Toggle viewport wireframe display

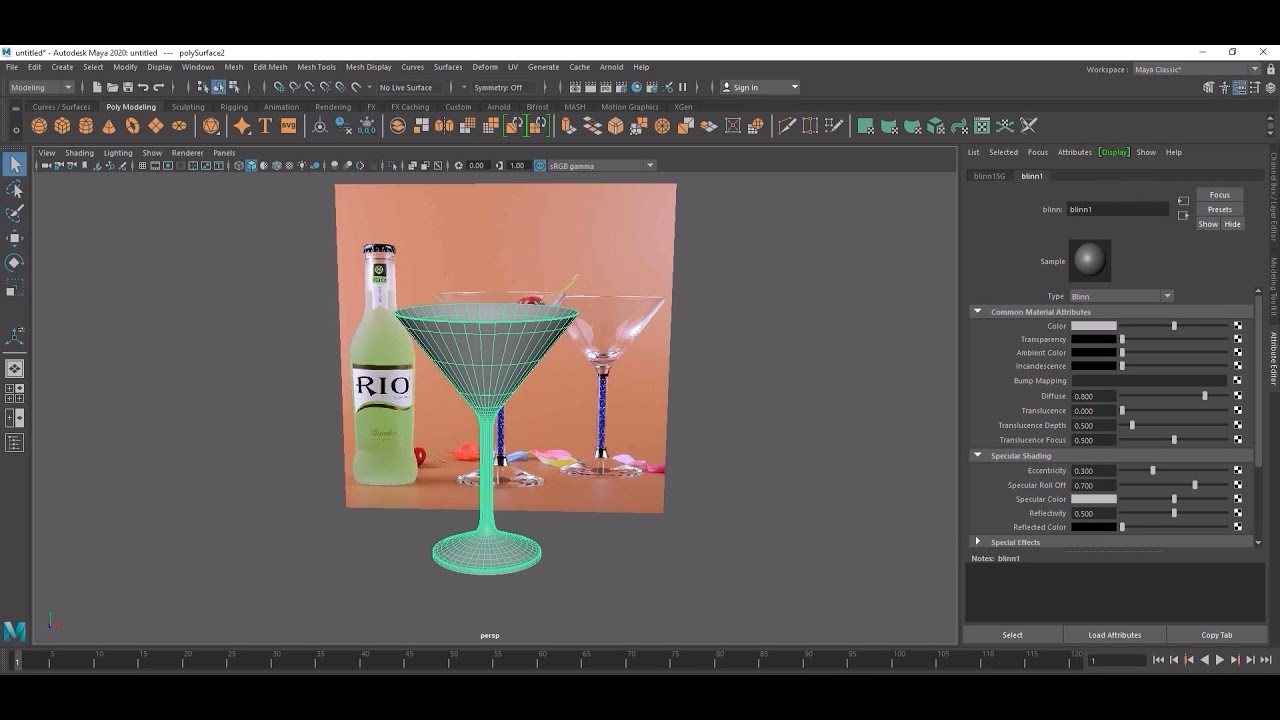tap(238, 166)
